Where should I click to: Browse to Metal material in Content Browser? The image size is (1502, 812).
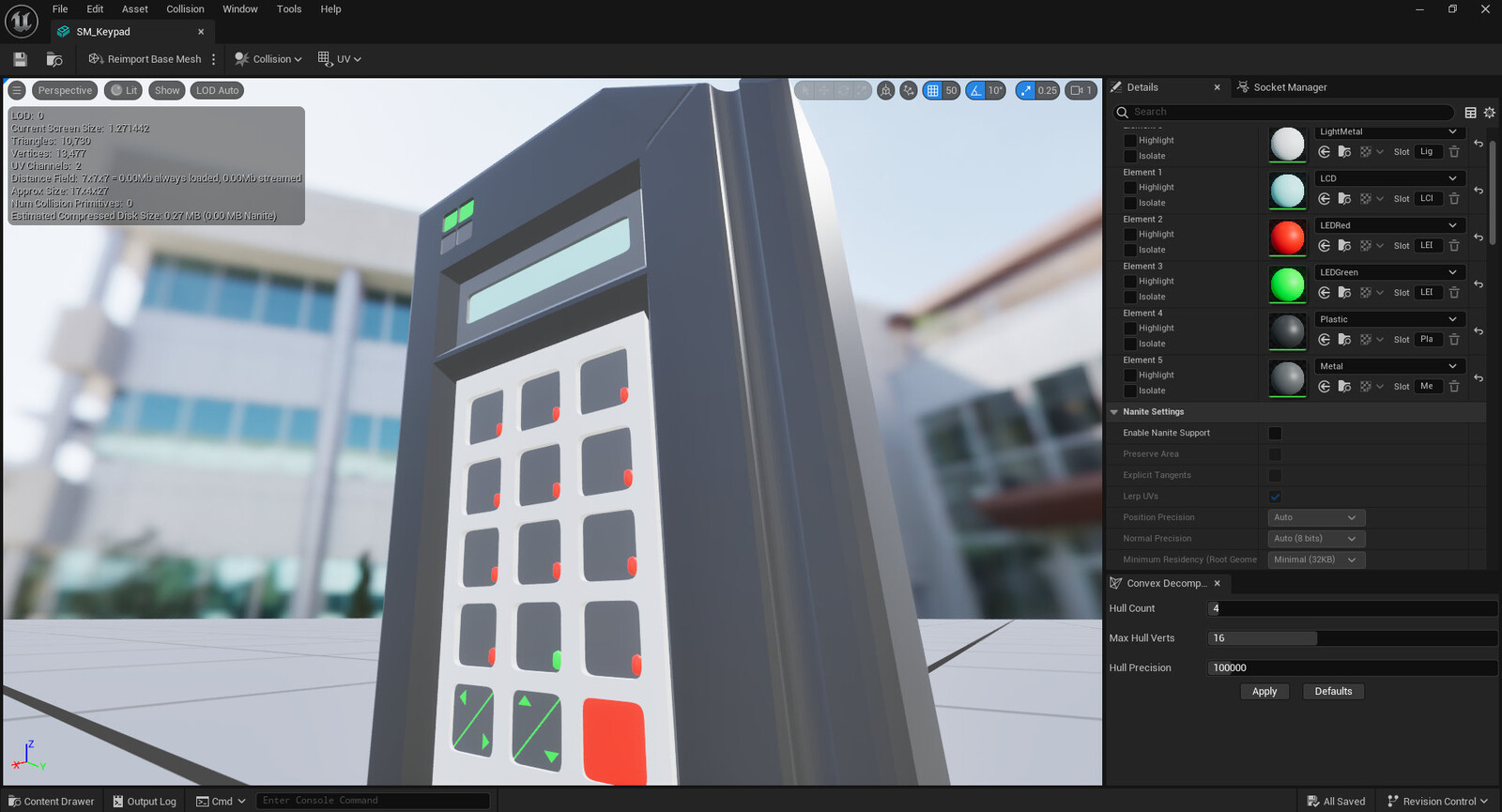(x=1344, y=387)
